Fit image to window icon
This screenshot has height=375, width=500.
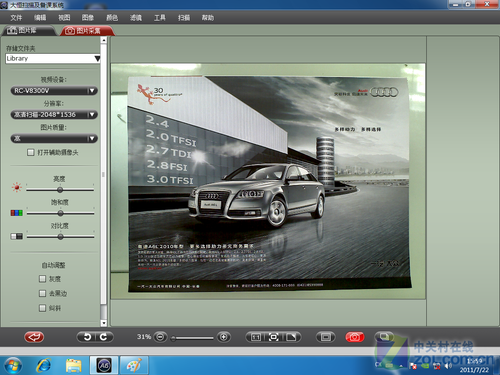274,337
